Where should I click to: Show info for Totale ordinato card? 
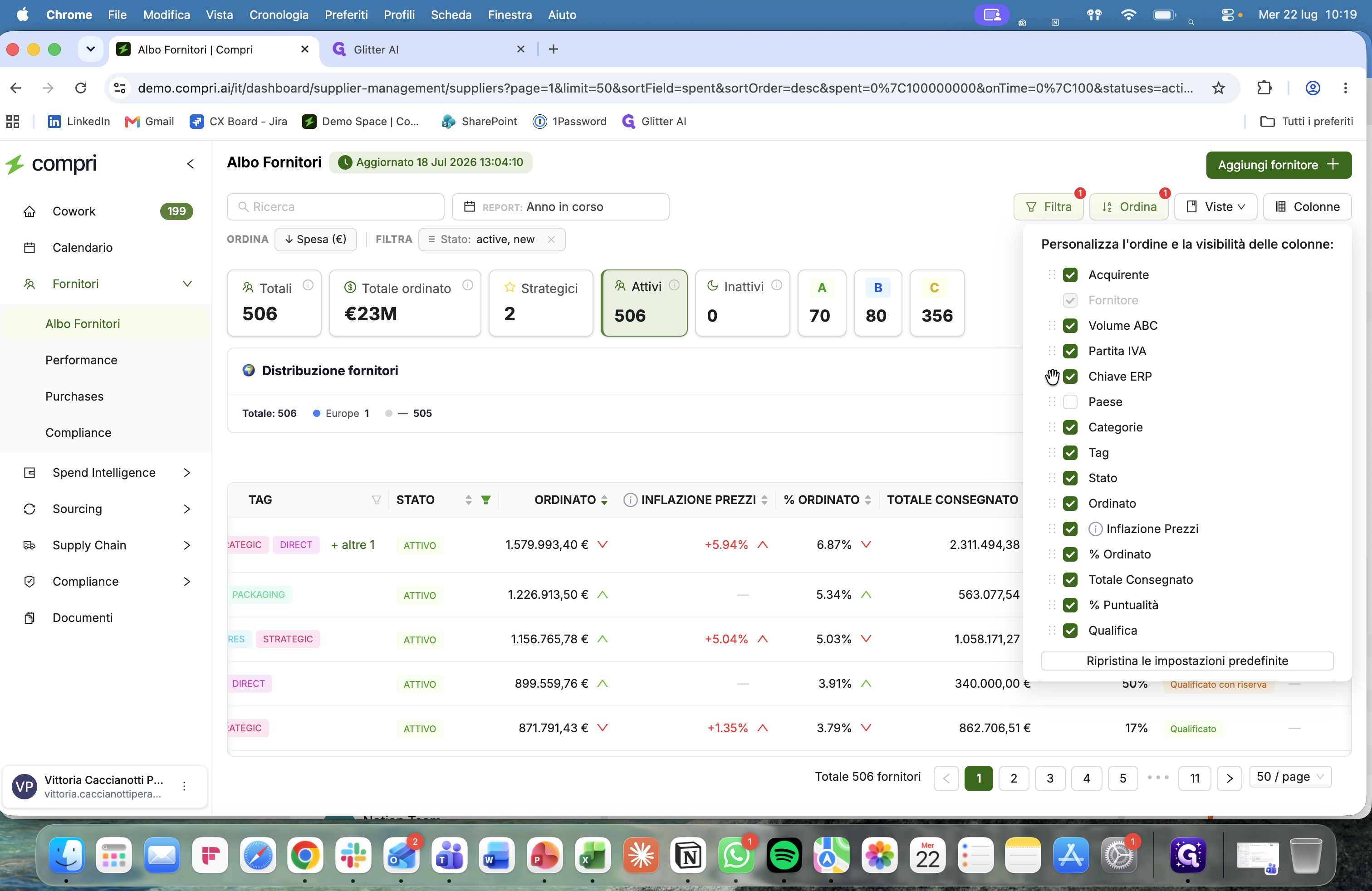tap(467, 285)
